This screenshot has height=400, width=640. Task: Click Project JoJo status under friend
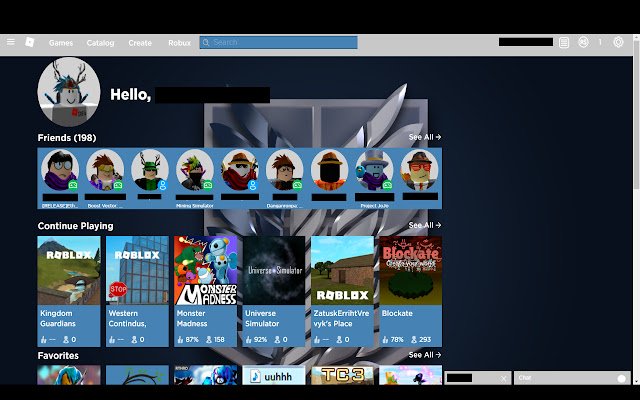tap(374, 206)
